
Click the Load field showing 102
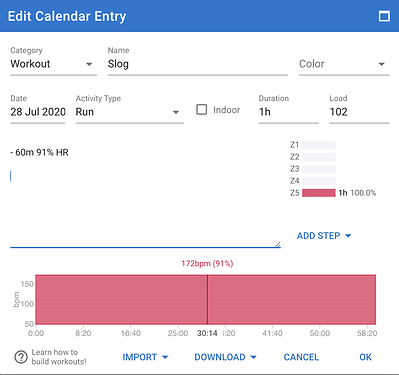point(359,112)
